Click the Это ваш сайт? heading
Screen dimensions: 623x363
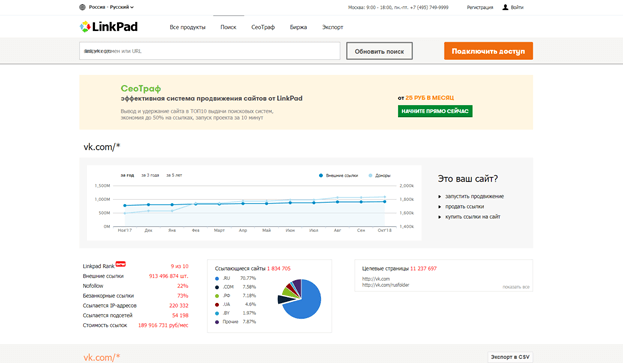click(x=468, y=179)
